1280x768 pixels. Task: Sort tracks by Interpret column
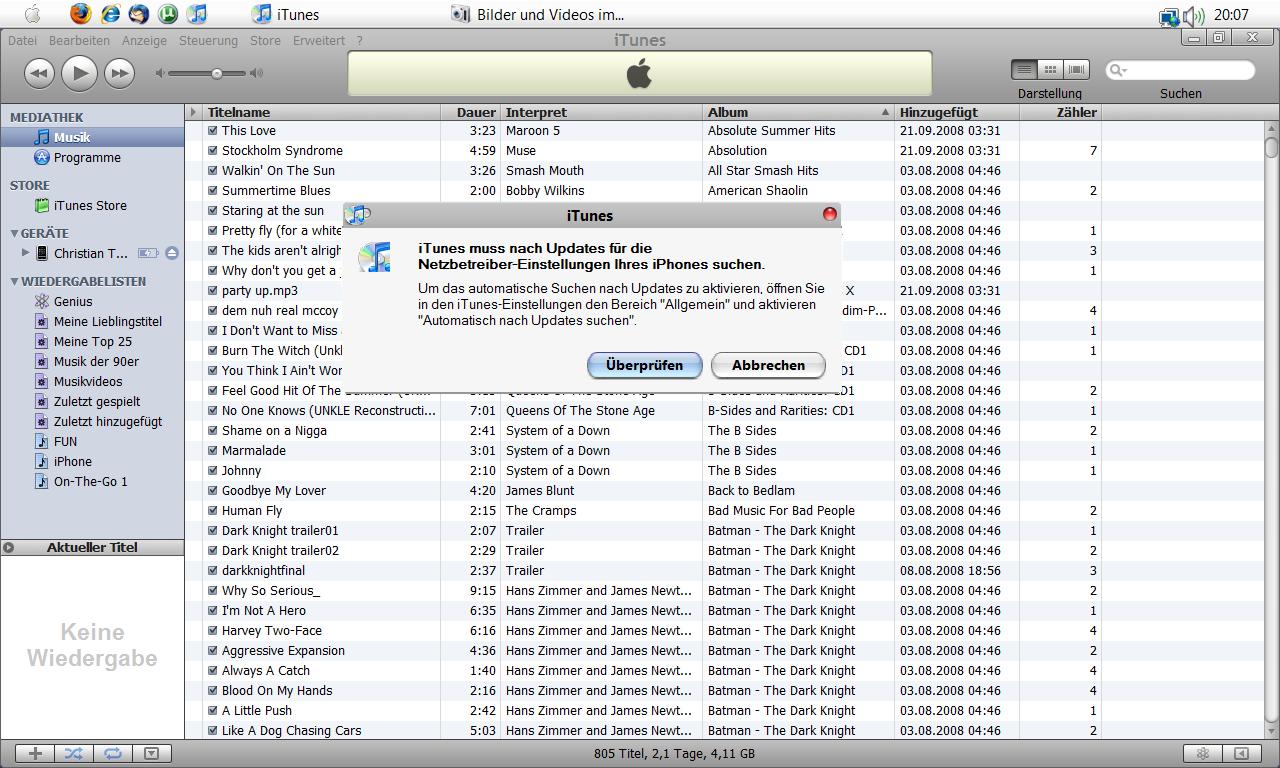601,112
